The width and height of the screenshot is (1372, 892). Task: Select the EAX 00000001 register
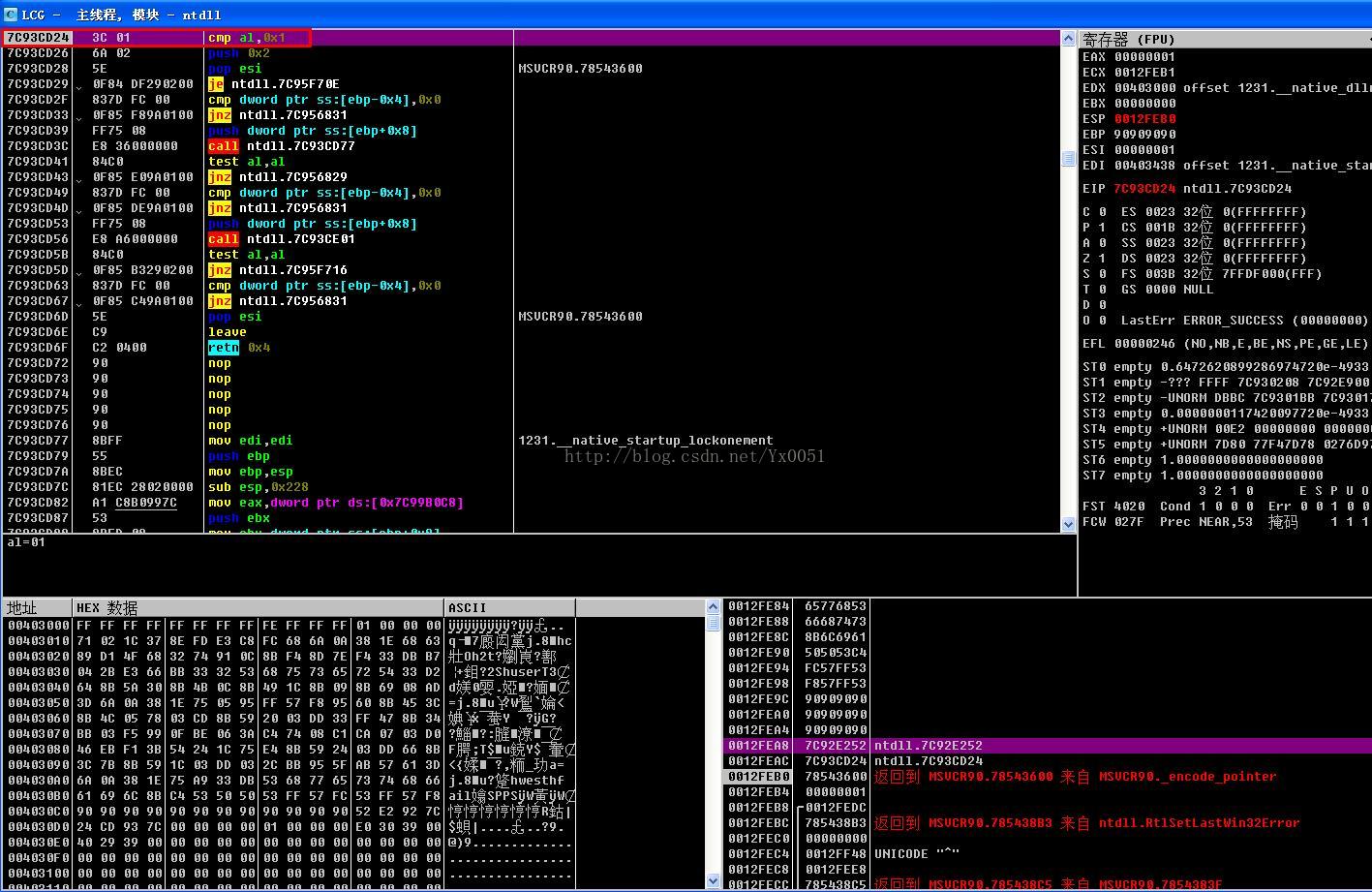tap(1129, 57)
